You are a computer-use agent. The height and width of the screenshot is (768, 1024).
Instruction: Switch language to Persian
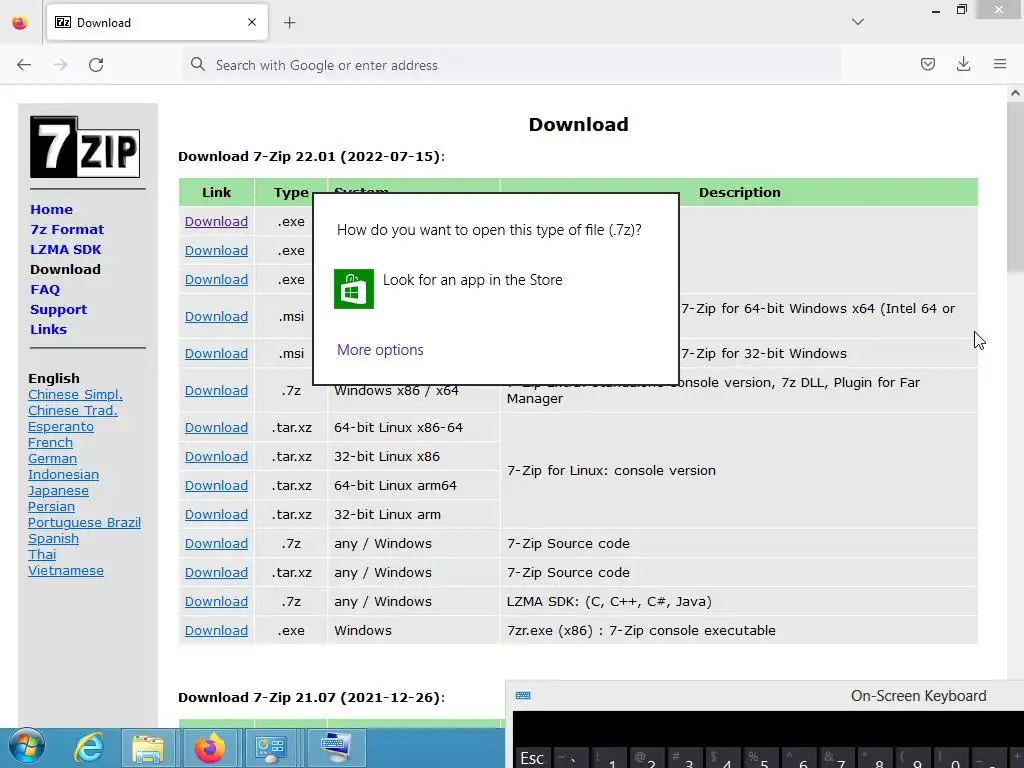click(x=51, y=507)
